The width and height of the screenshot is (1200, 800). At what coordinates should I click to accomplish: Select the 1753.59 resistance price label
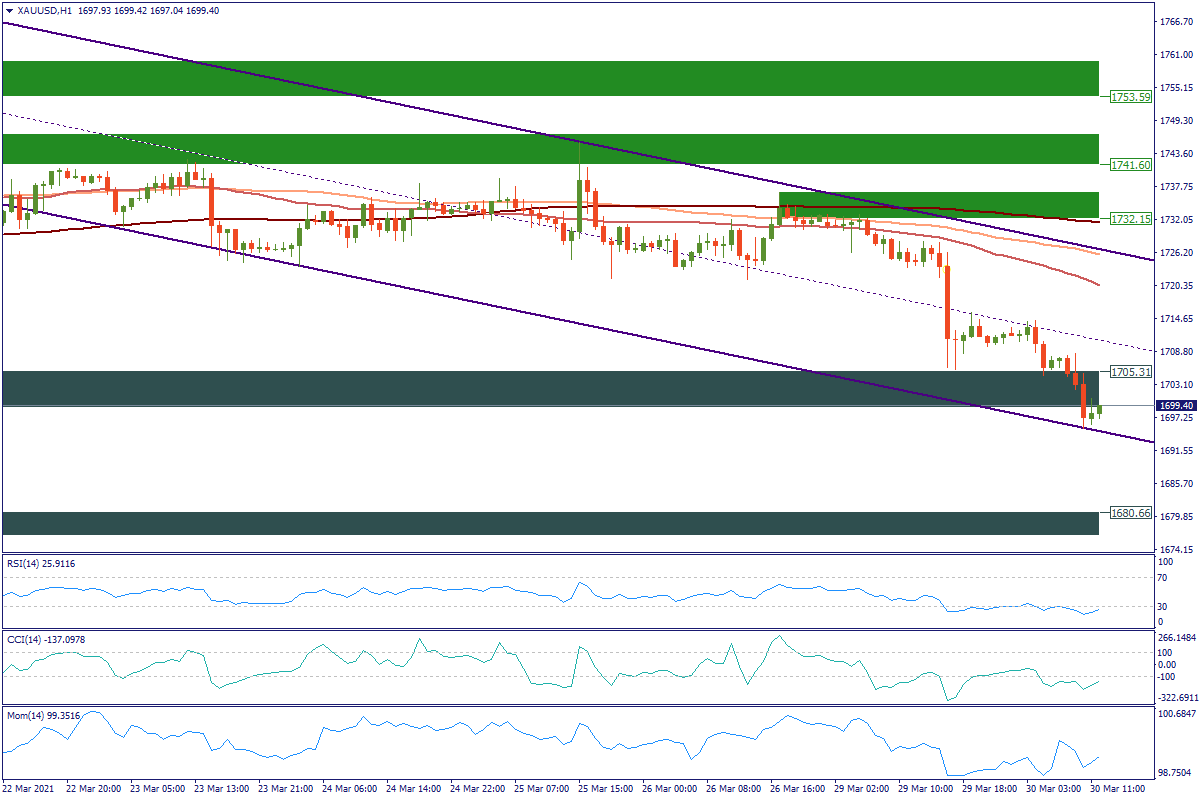1130,97
